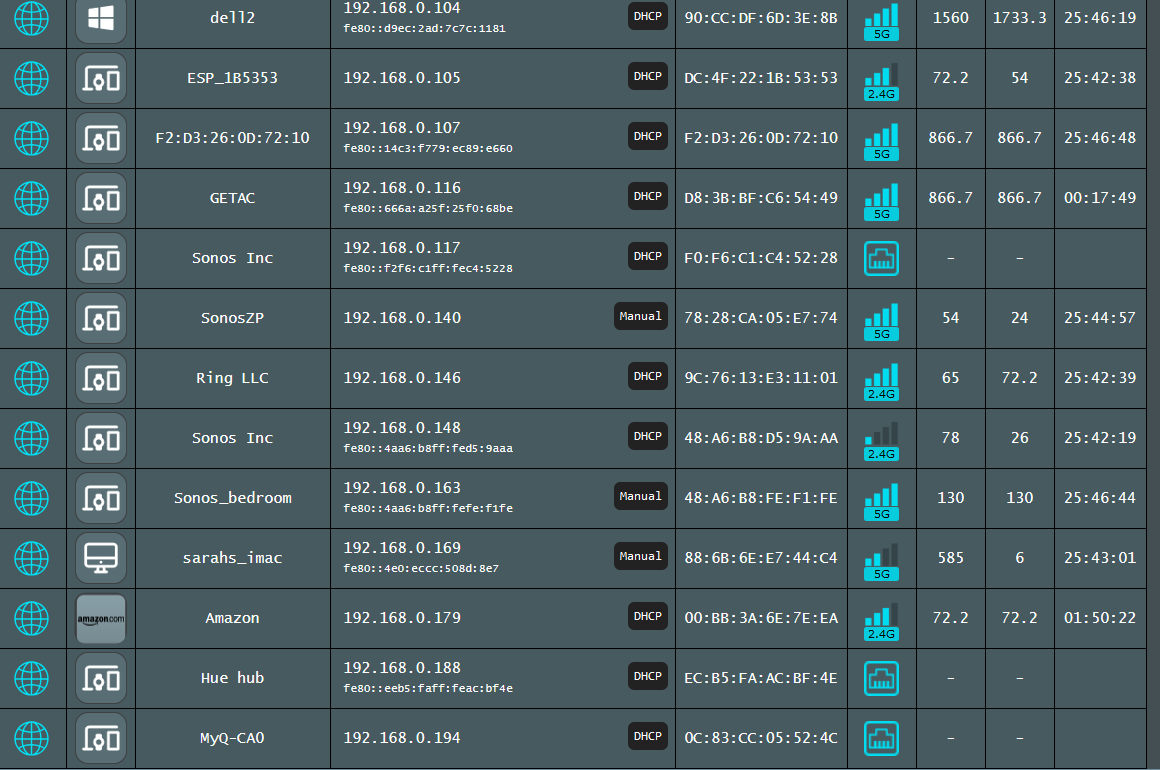Click the Manual badge on sarahs_imac row
The image size is (1160, 770).
tap(641, 556)
